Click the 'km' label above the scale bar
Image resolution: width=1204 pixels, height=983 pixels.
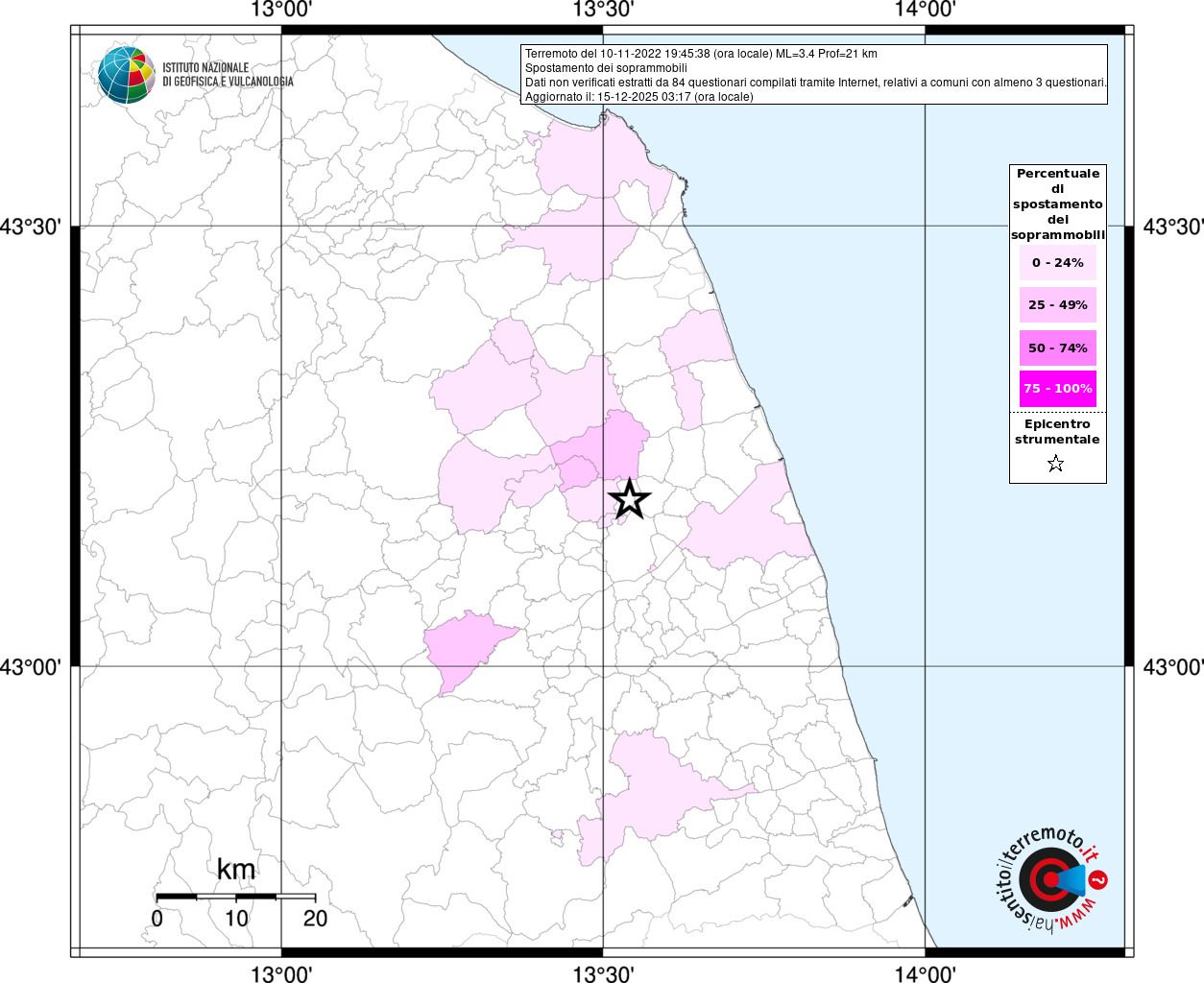236,870
